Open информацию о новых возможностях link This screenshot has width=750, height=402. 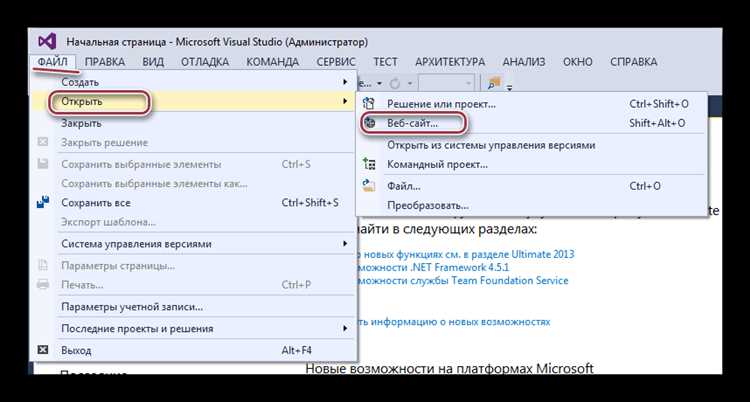[x=454, y=322]
